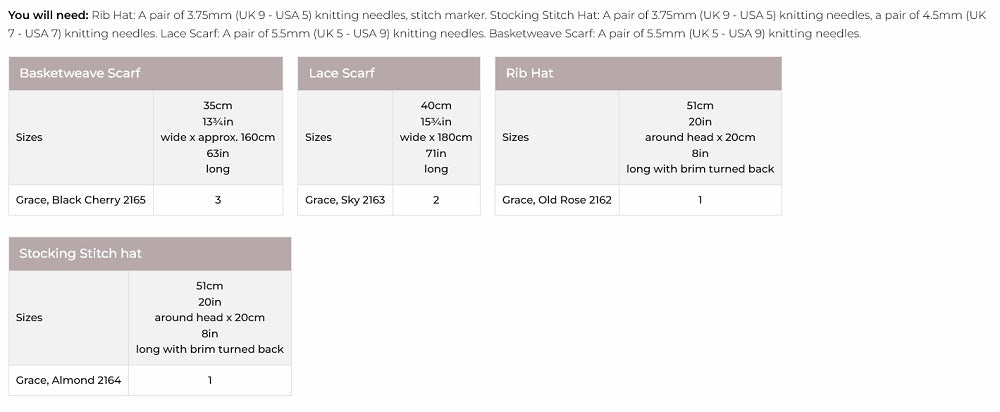Viewport: 1000px width, 412px height.
Task: Click the 35cm wide Basketweave Scarf dimensions cell
Action: click(x=218, y=137)
